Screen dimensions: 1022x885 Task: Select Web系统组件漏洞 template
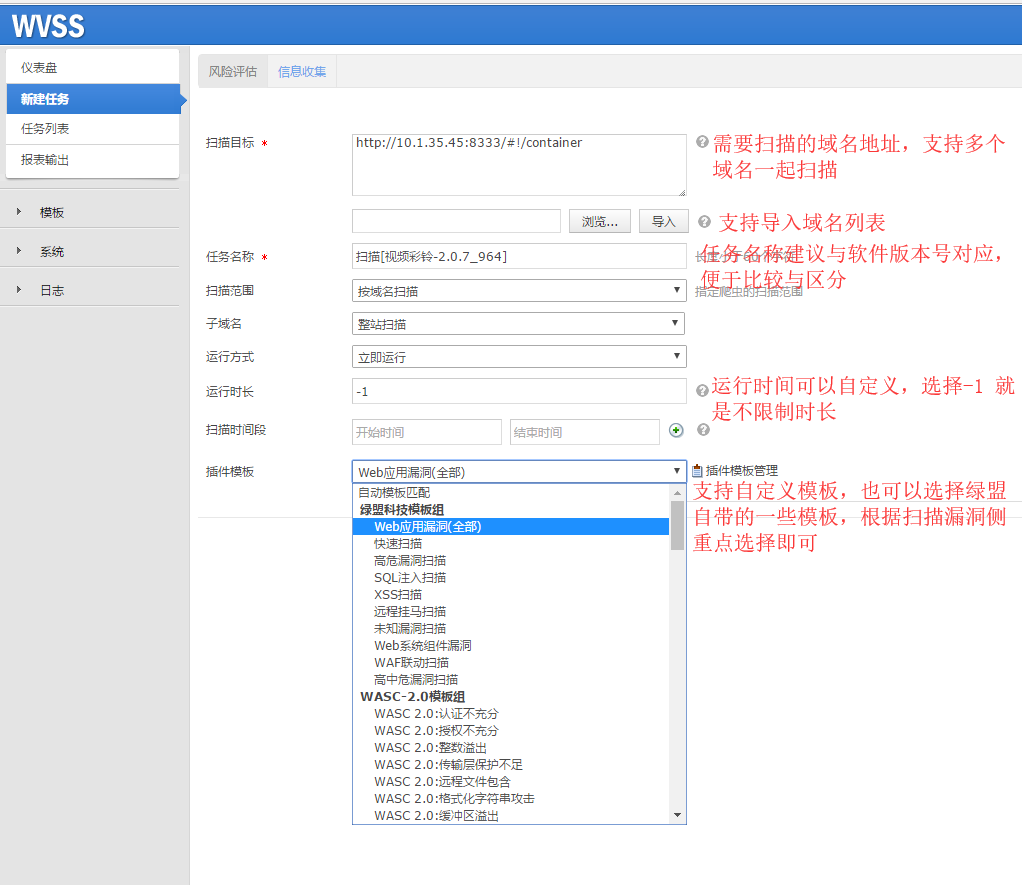click(511, 645)
